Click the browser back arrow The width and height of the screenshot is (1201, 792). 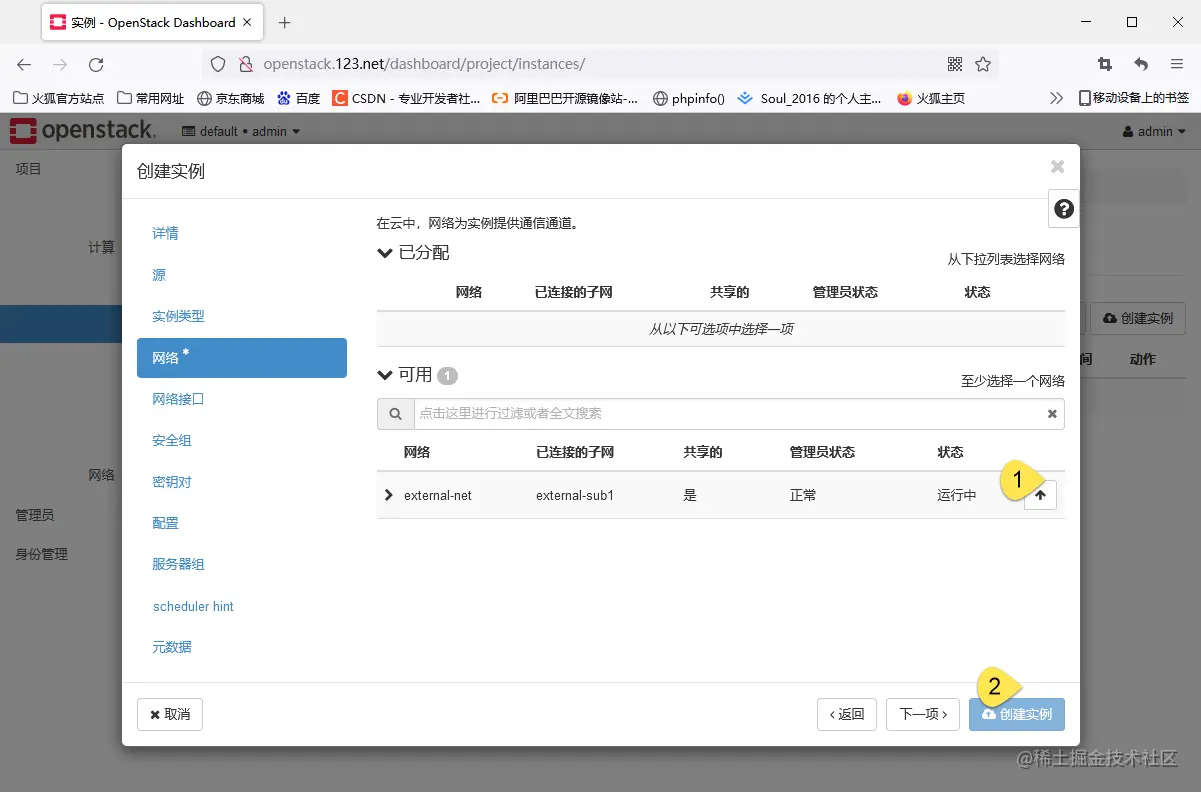tap(23, 63)
